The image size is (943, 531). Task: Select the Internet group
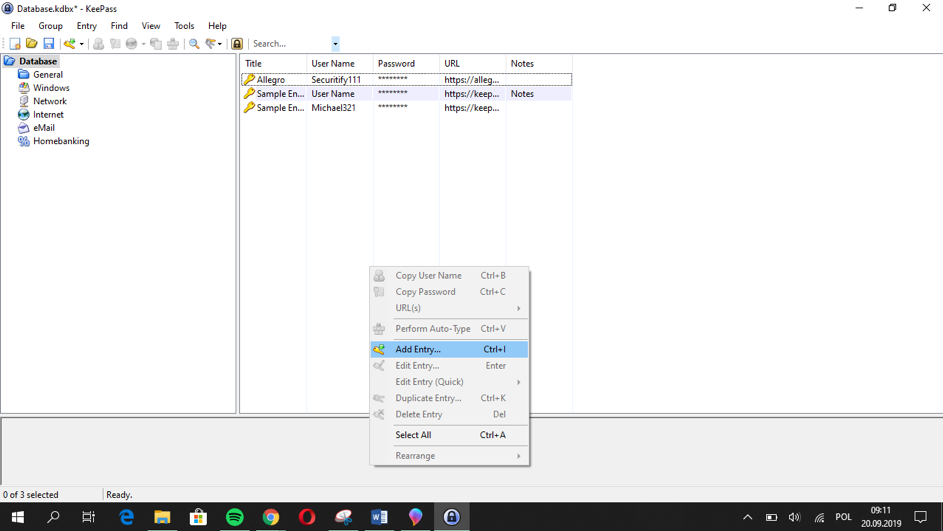[48, 114]
